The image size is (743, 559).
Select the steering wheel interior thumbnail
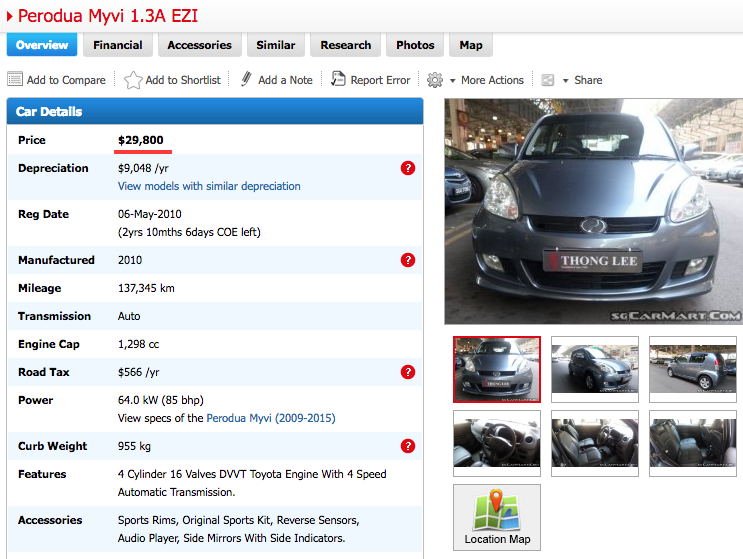497,443
